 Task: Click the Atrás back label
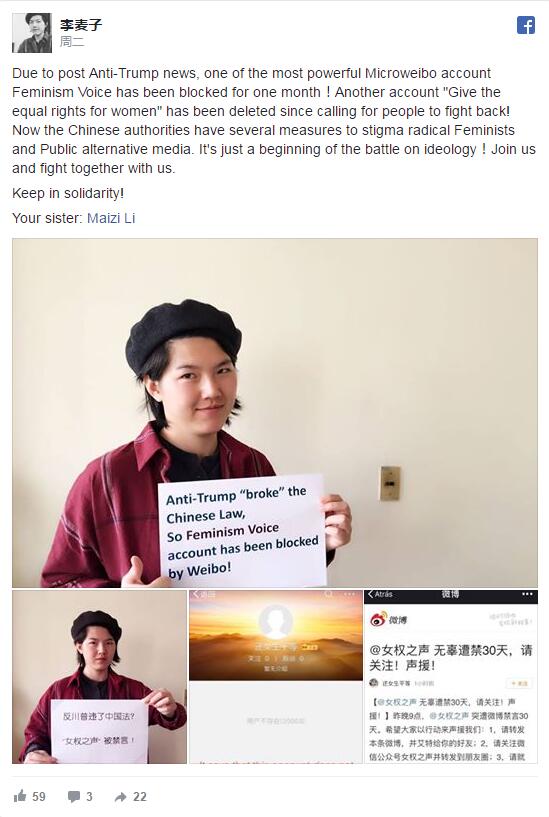coord(384,594)
